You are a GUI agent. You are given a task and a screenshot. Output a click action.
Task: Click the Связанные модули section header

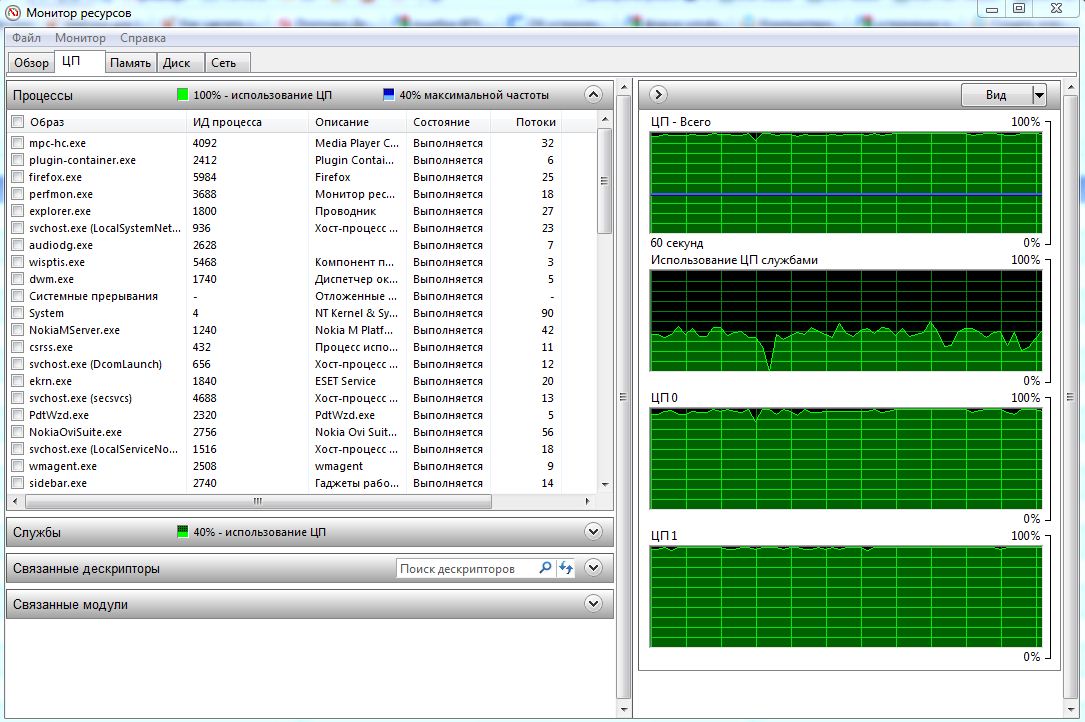click(x=309, y=604)
